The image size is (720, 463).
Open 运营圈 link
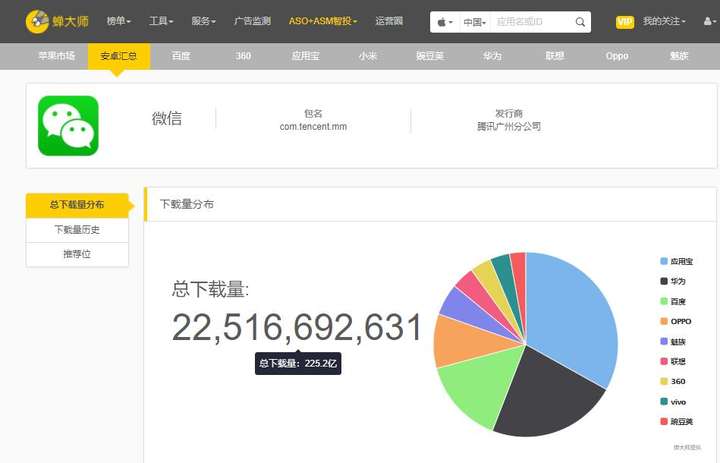tap(389, 21)
